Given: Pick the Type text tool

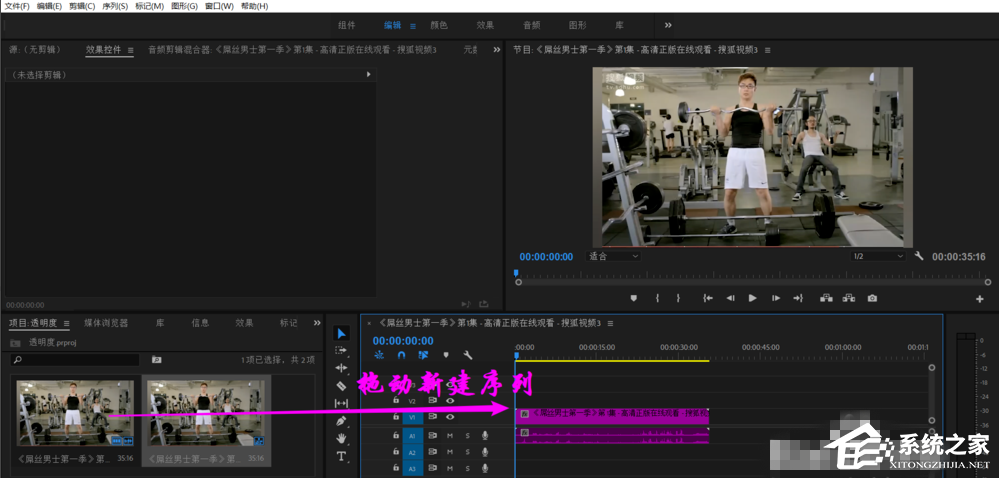Looking at the screenshot, I should click(x=341, y=456).
